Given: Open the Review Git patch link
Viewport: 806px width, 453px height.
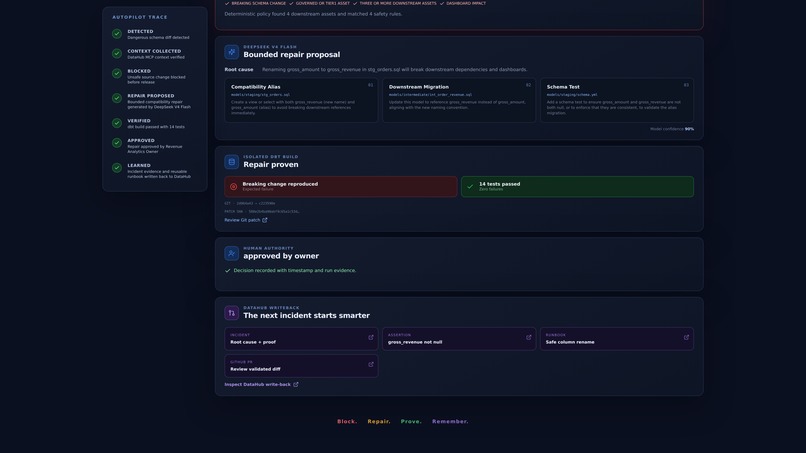Looking at the screenshot, I should coord(246,220).
